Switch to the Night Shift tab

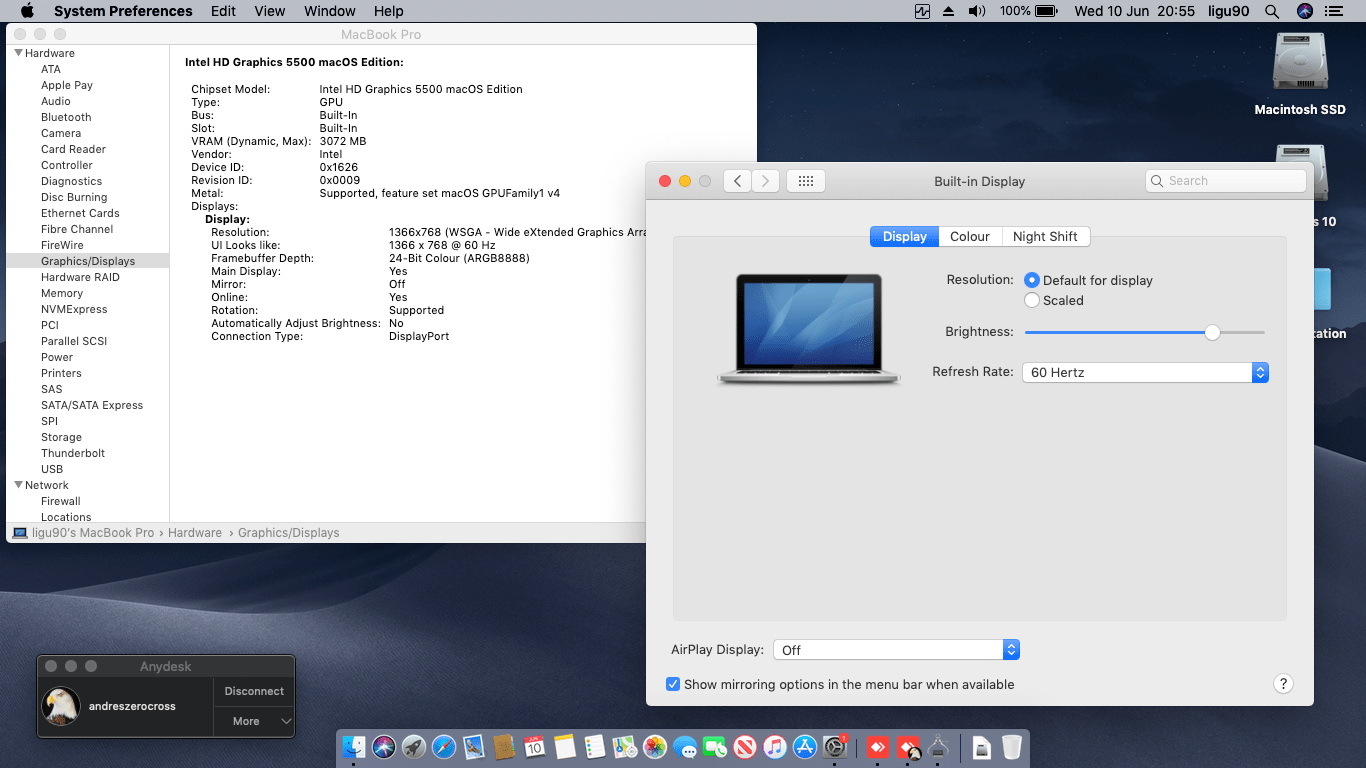tap(1046, 236)
